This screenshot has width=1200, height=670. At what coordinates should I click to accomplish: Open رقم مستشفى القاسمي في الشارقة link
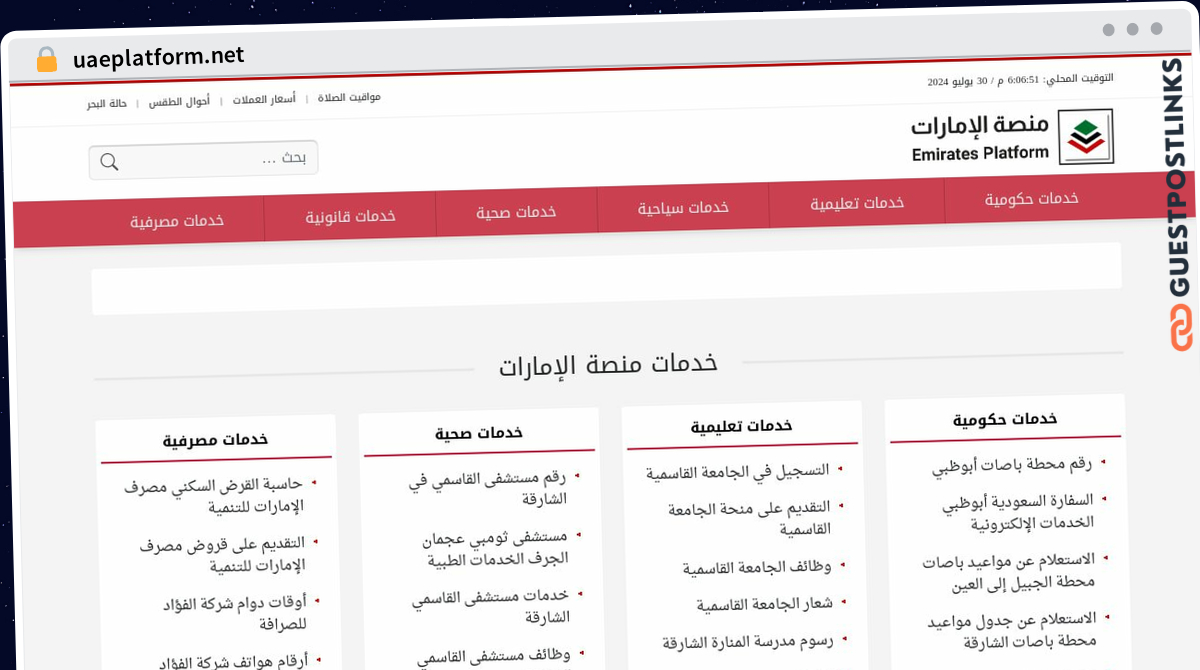click(487, 489)
